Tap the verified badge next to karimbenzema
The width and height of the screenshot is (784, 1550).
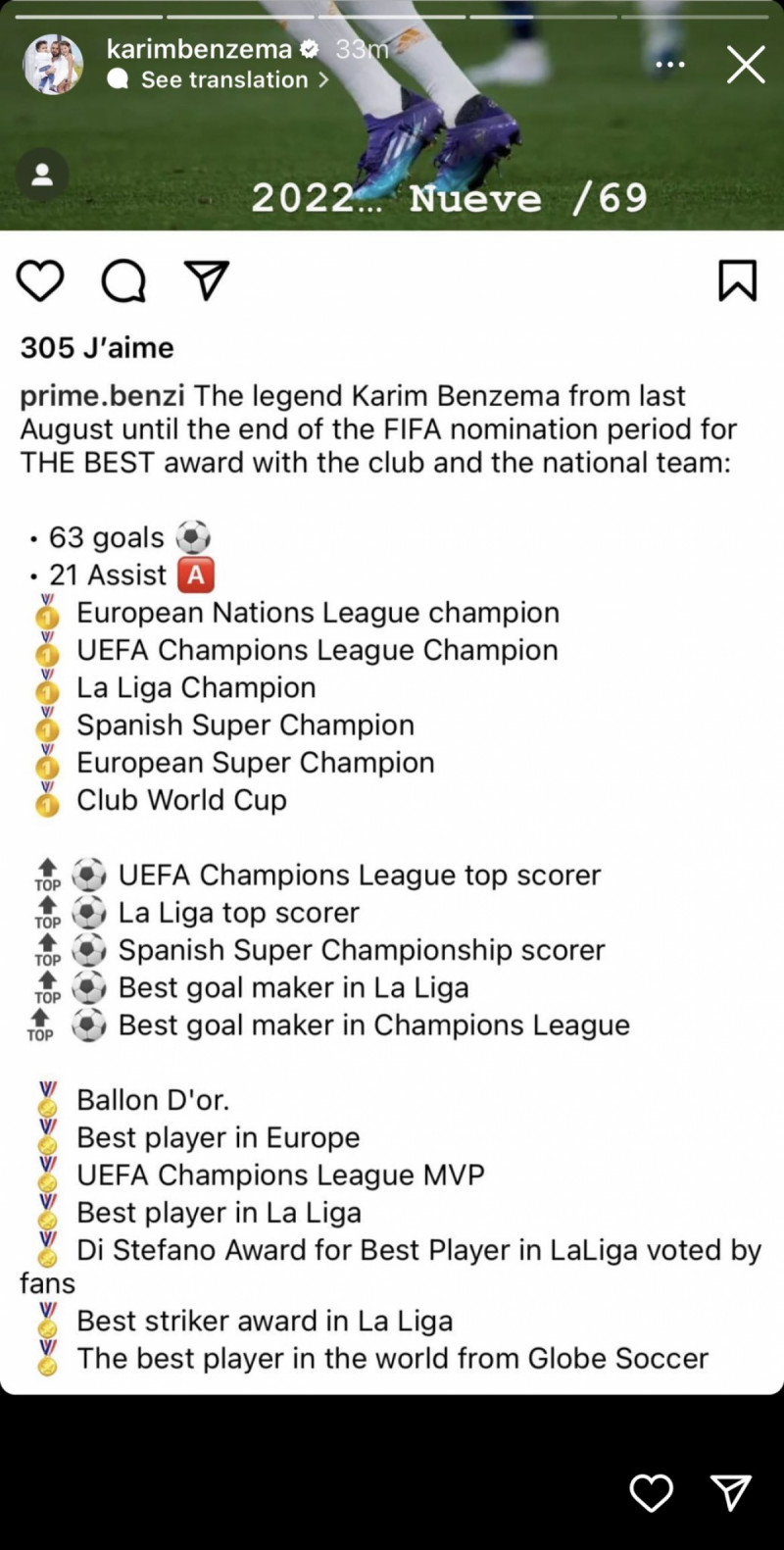tap(309, 49)
